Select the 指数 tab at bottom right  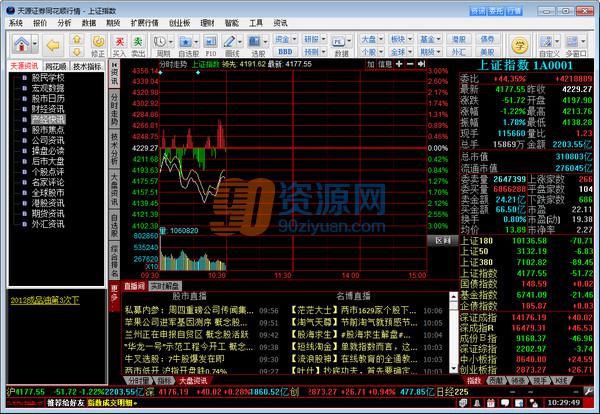click(x=474, y=380)
